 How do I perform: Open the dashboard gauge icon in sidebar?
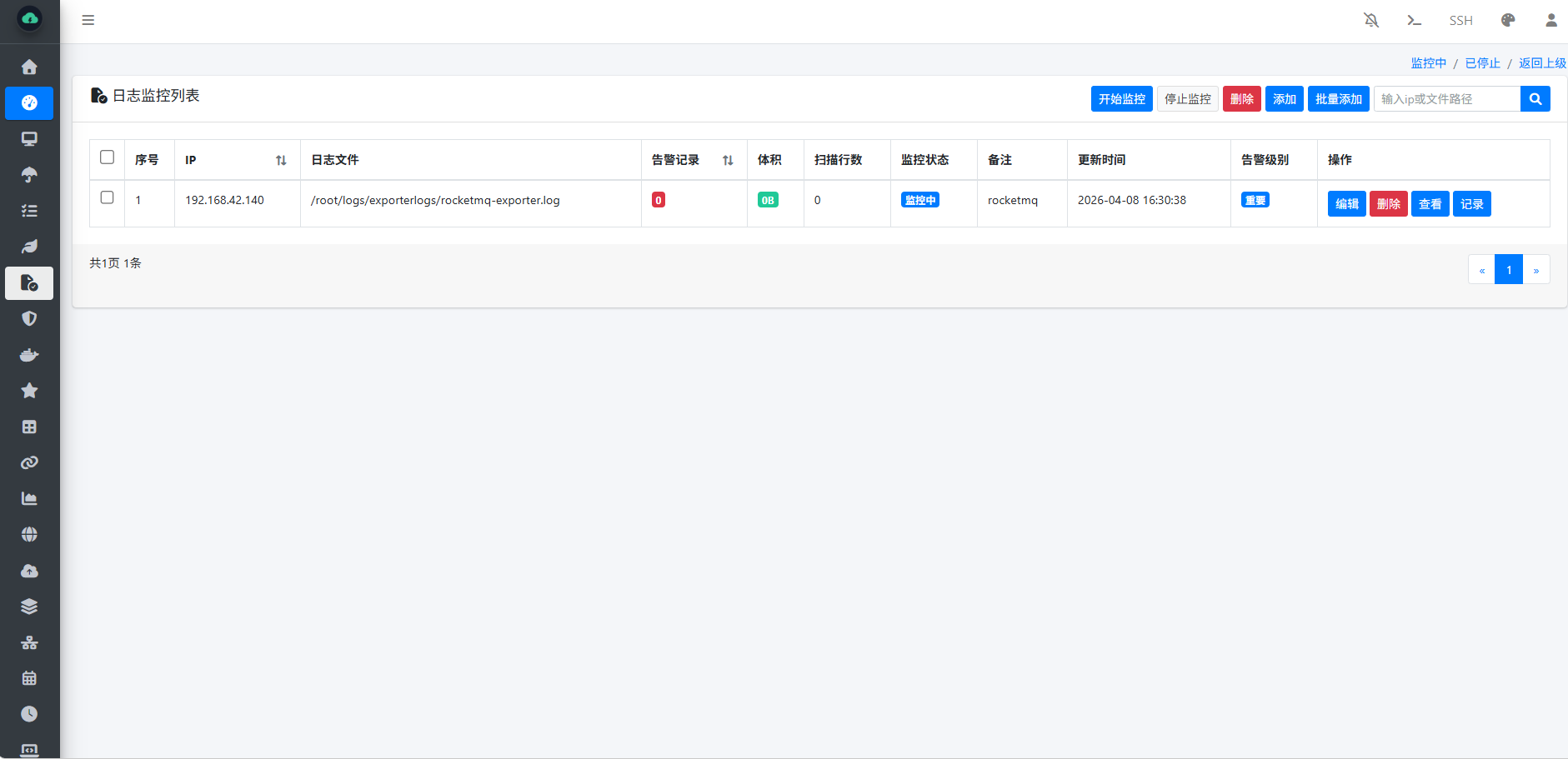click(x=29, y=102)
